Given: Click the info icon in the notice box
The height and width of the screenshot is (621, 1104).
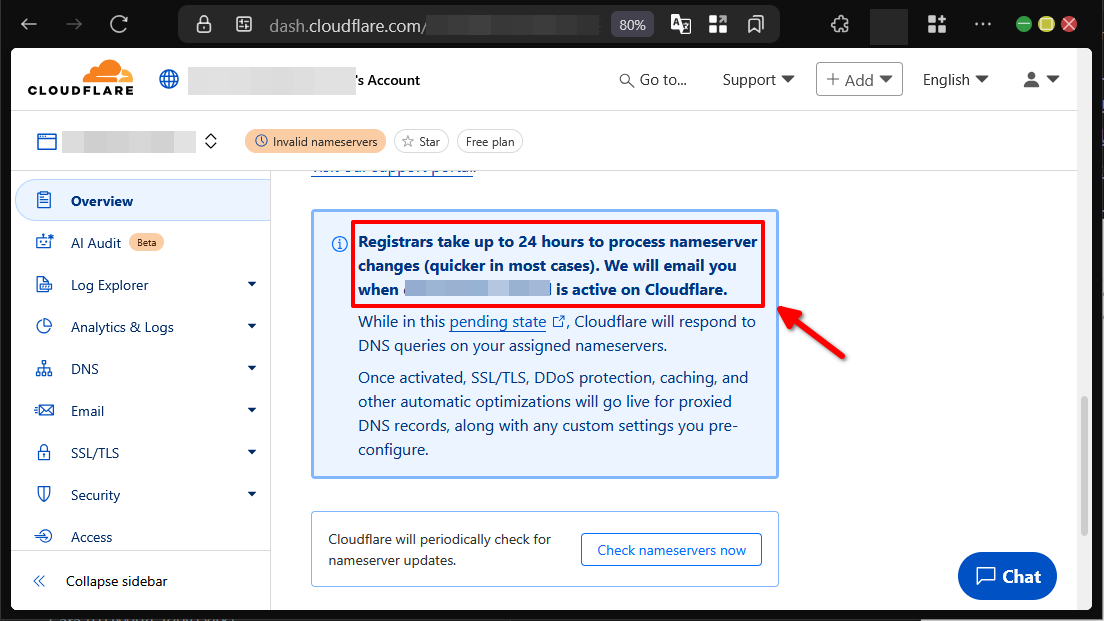Looking at the screenshot, I should pos(339,244).
